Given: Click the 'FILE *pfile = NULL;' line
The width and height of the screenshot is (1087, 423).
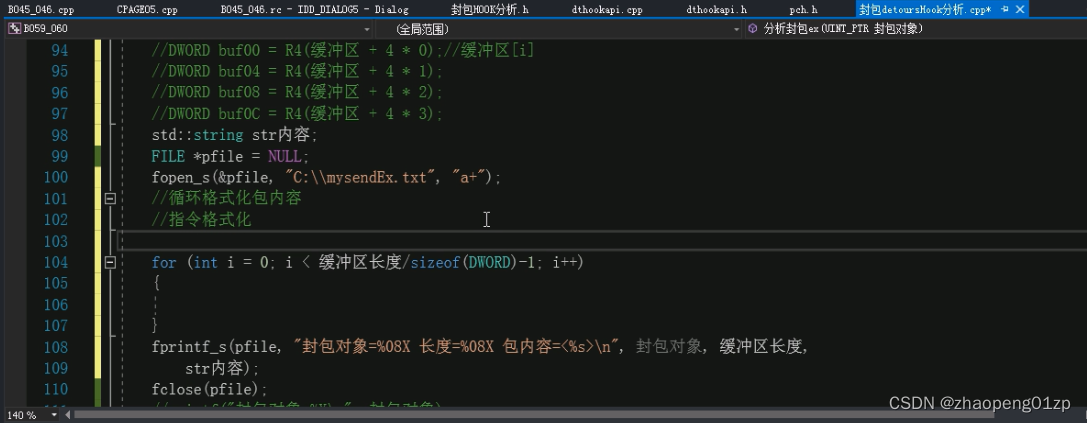Looking at the screenshot, I should click(230, 156).
